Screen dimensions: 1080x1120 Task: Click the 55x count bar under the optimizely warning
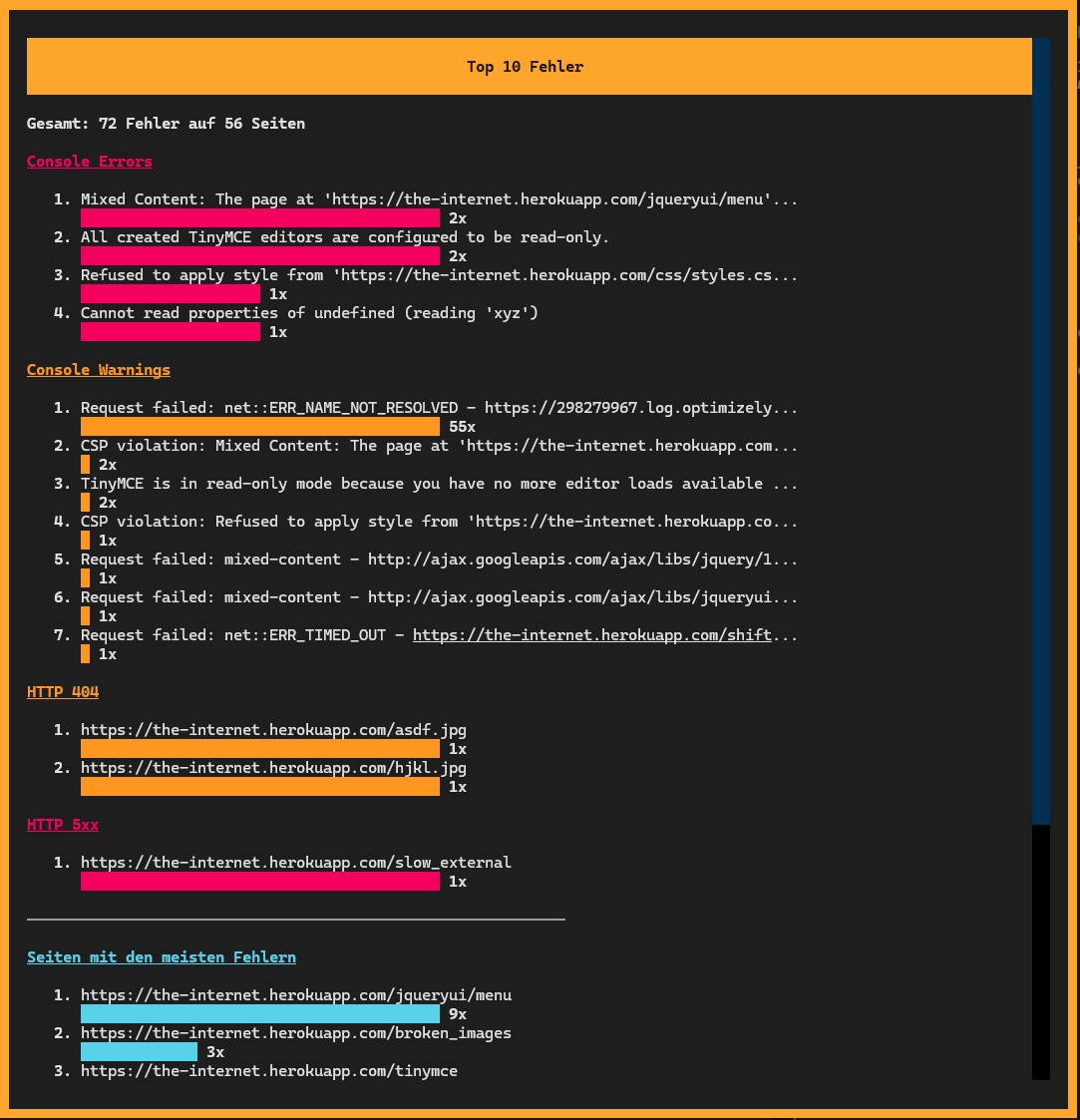259,426
